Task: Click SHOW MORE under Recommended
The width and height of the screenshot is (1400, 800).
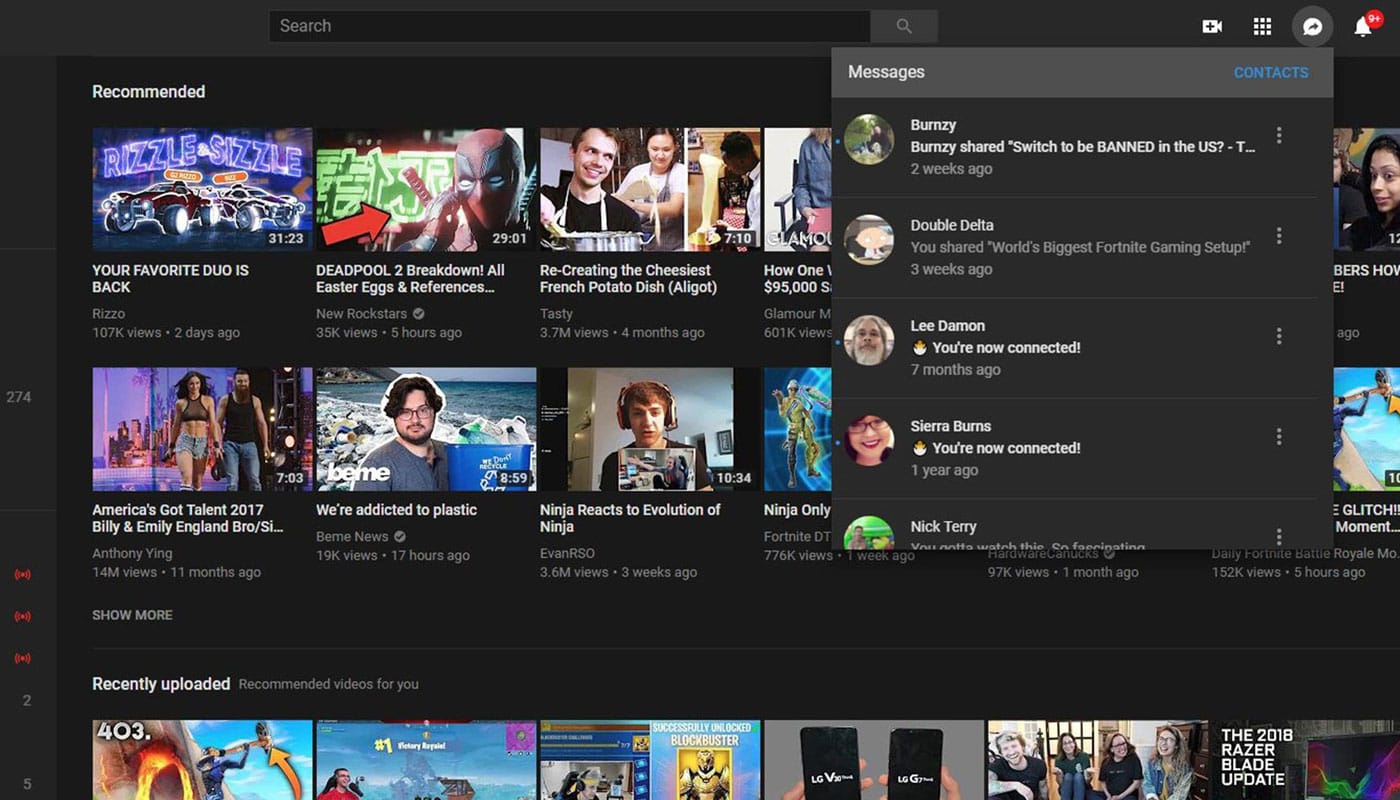Action: [x=132, y=615]
